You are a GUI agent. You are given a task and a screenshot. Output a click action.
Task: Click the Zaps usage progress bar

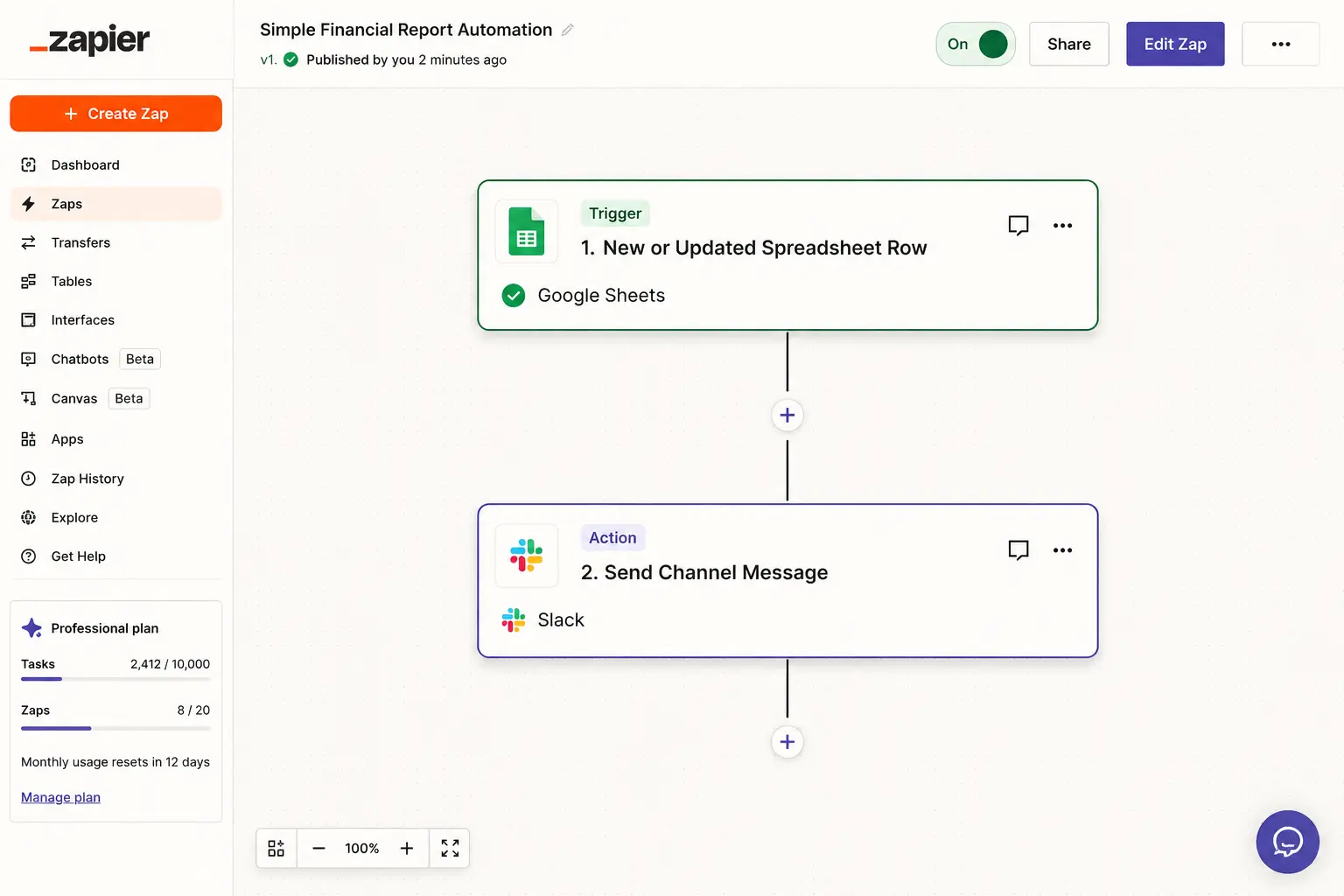coord(115,728)
